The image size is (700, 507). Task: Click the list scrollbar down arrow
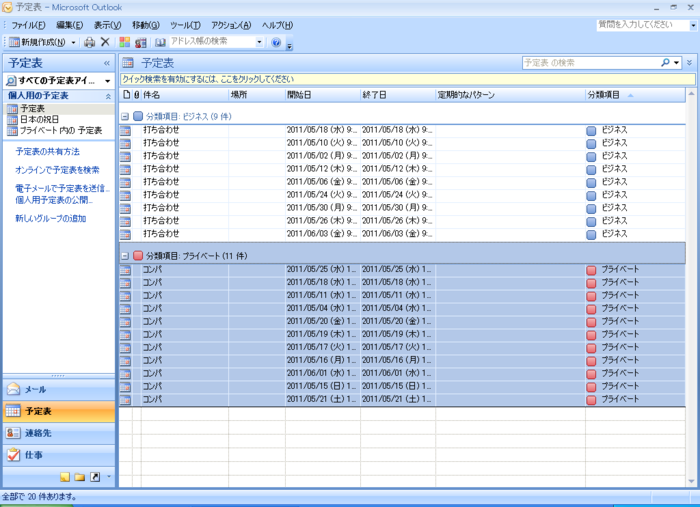691,481
